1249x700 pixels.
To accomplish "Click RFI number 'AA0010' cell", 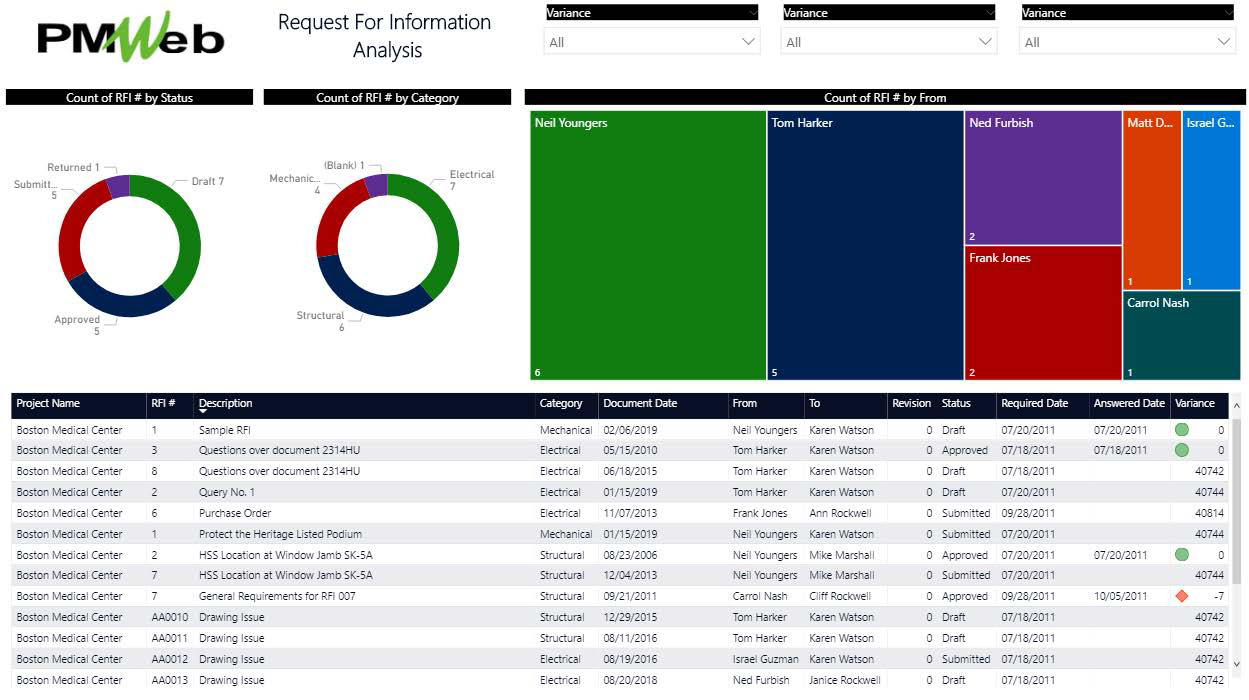I will click(x=170, y=617).
